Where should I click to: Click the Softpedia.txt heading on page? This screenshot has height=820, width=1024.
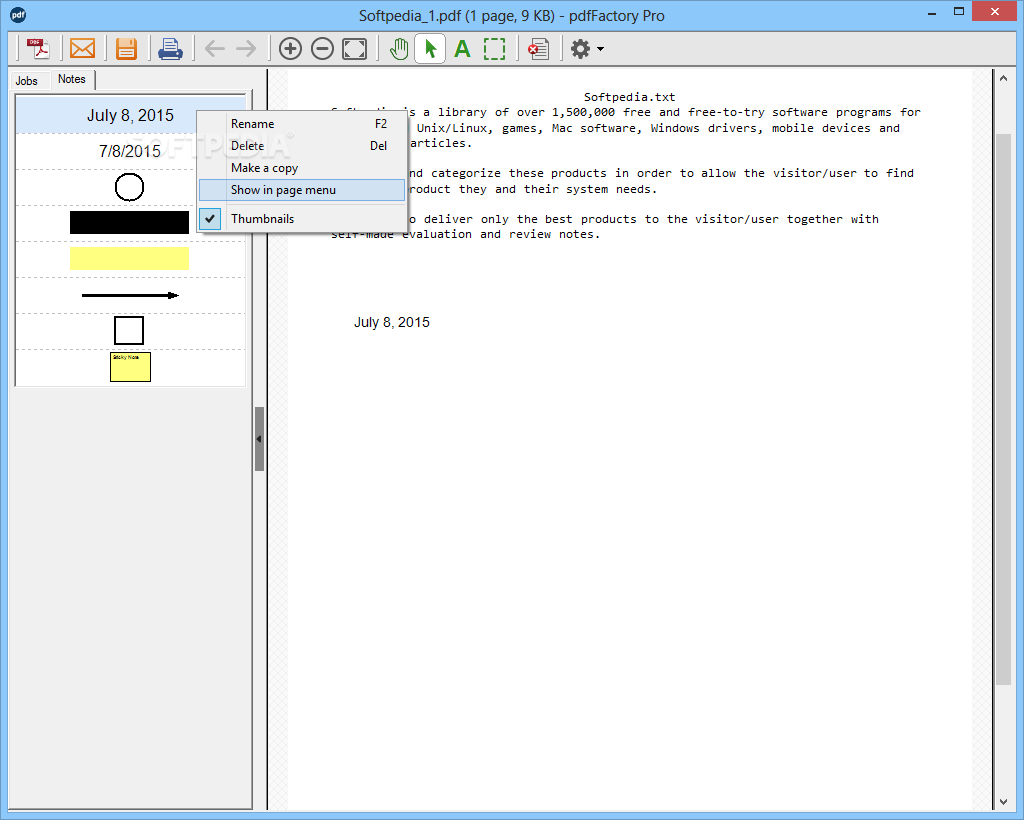[x=630, y=97]
